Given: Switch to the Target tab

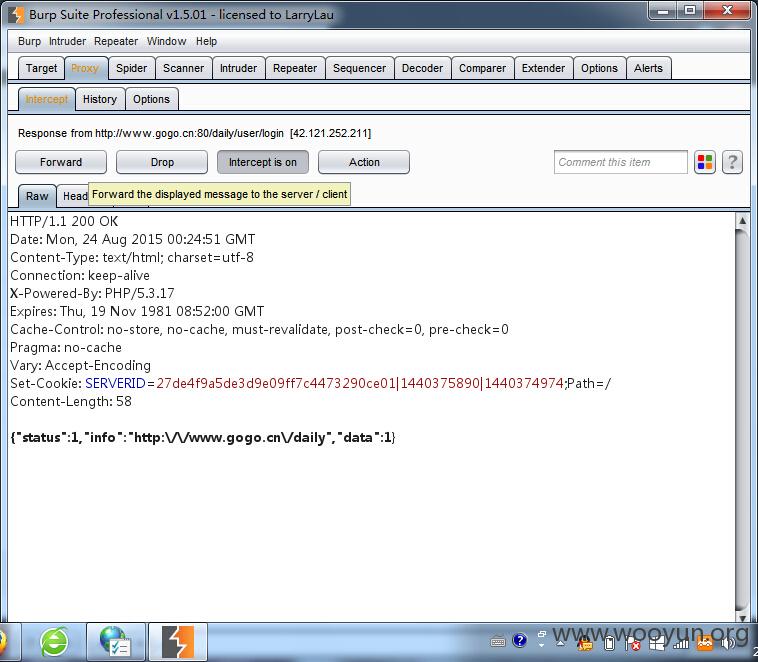Looking at the screenshot, I should click(41, 68).
